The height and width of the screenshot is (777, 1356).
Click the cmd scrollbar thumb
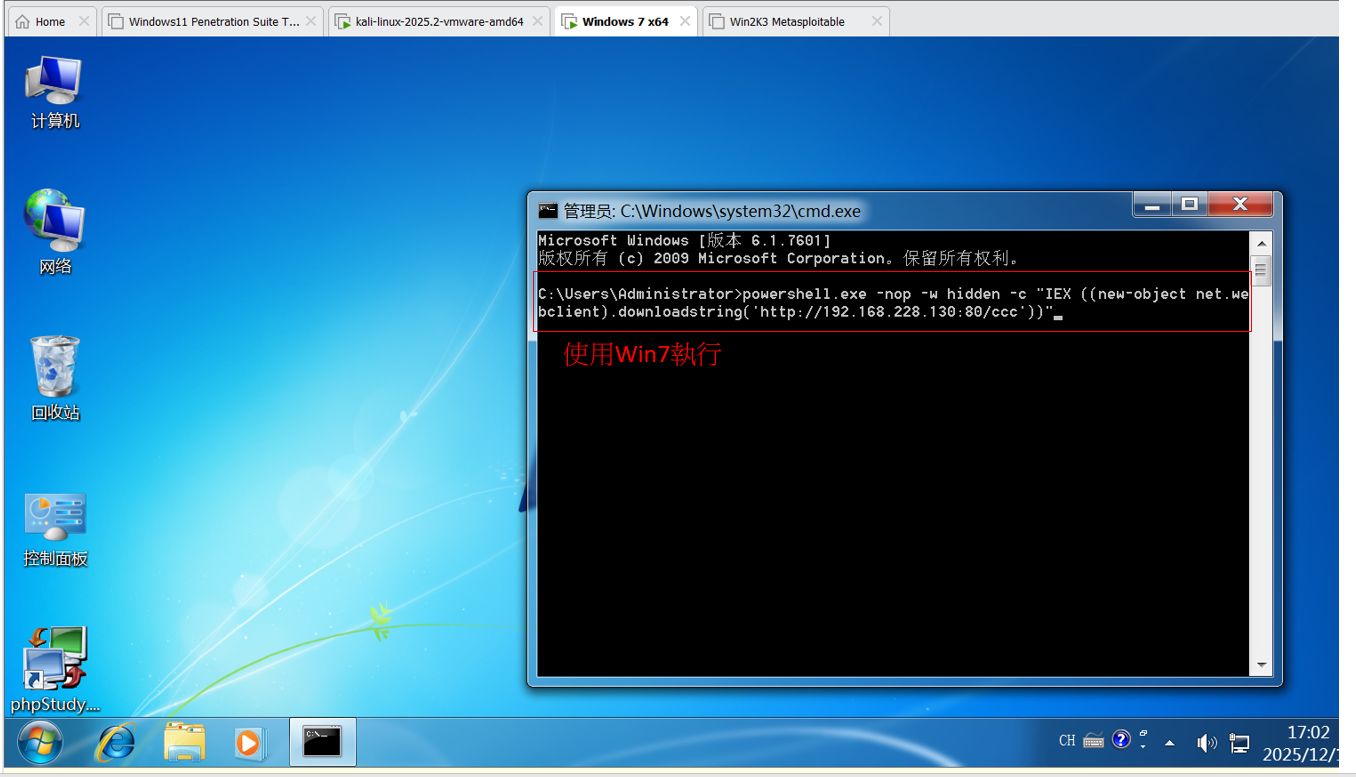(1261, 270)
